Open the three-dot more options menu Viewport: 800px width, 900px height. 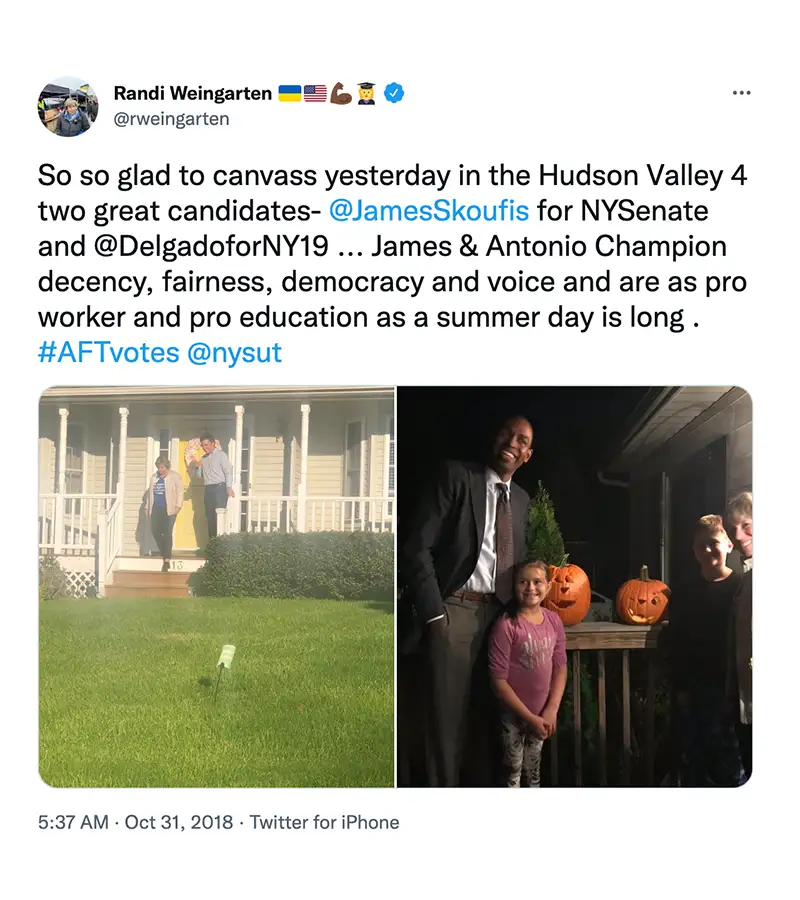point(741,92)
